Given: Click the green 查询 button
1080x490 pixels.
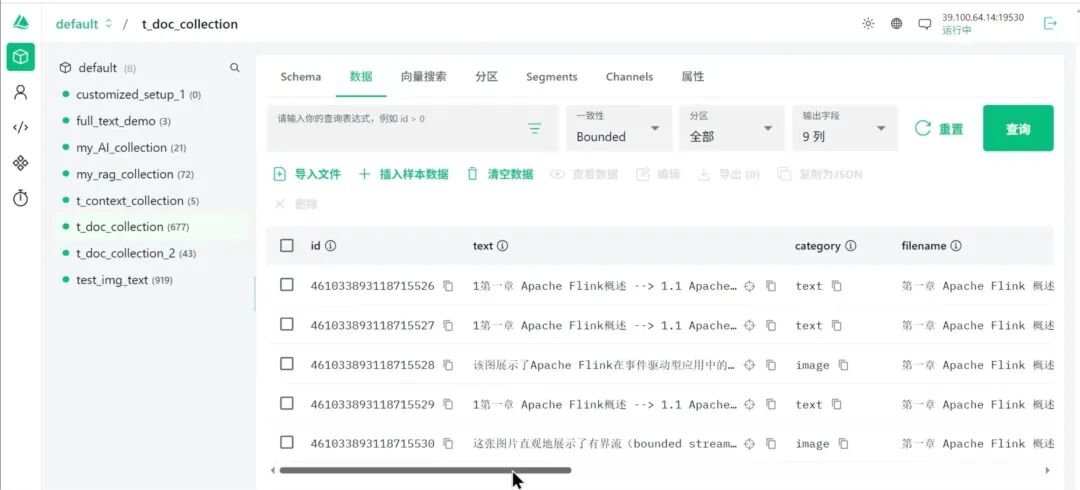Looking at the screenshot, I should click(x=1018, y=128).
